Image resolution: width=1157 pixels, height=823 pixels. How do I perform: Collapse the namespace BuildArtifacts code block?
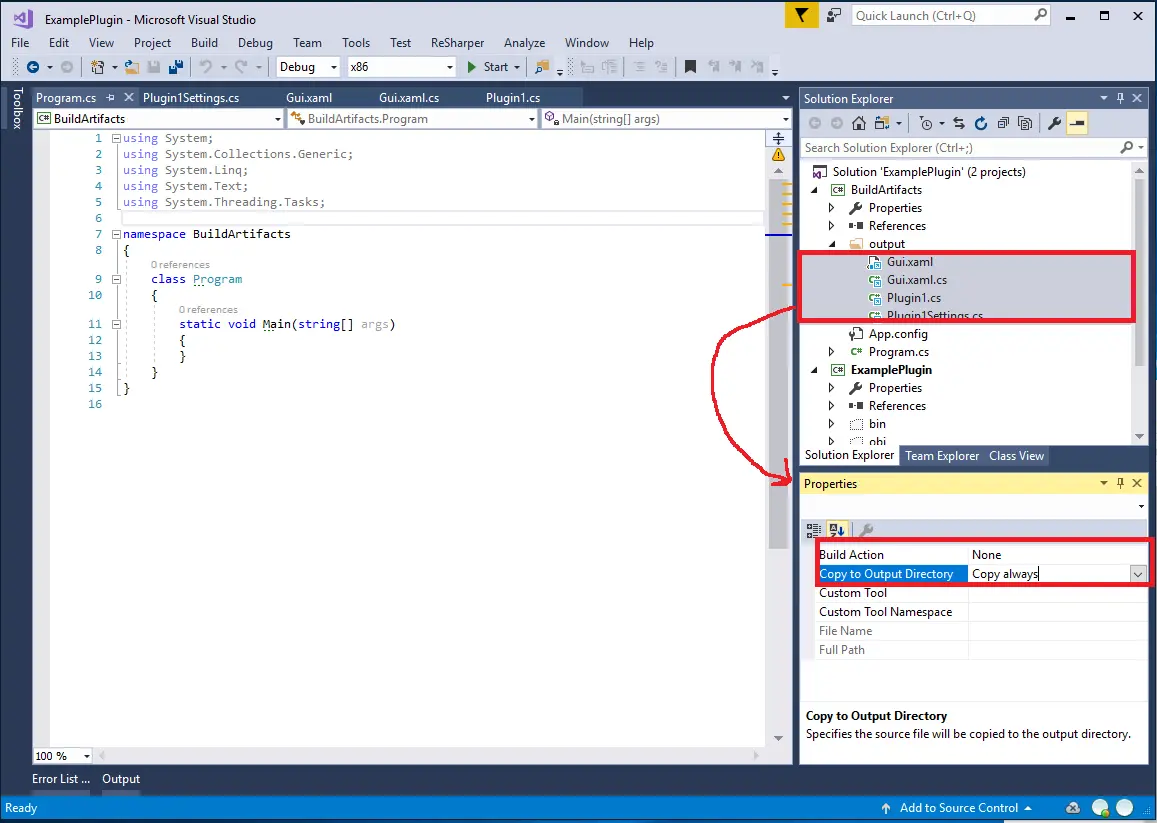click(x=116, y=234)
